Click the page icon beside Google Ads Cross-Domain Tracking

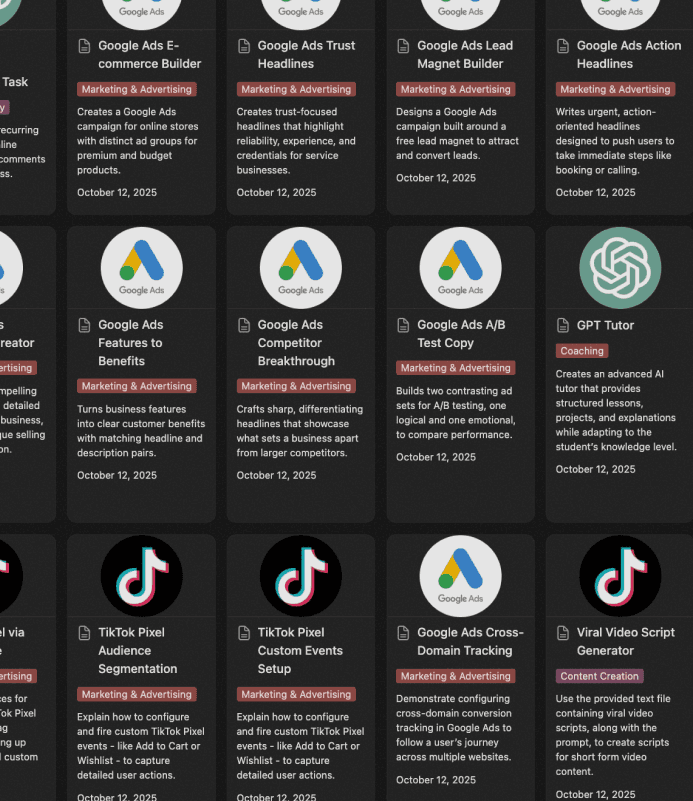pos(403,633)
